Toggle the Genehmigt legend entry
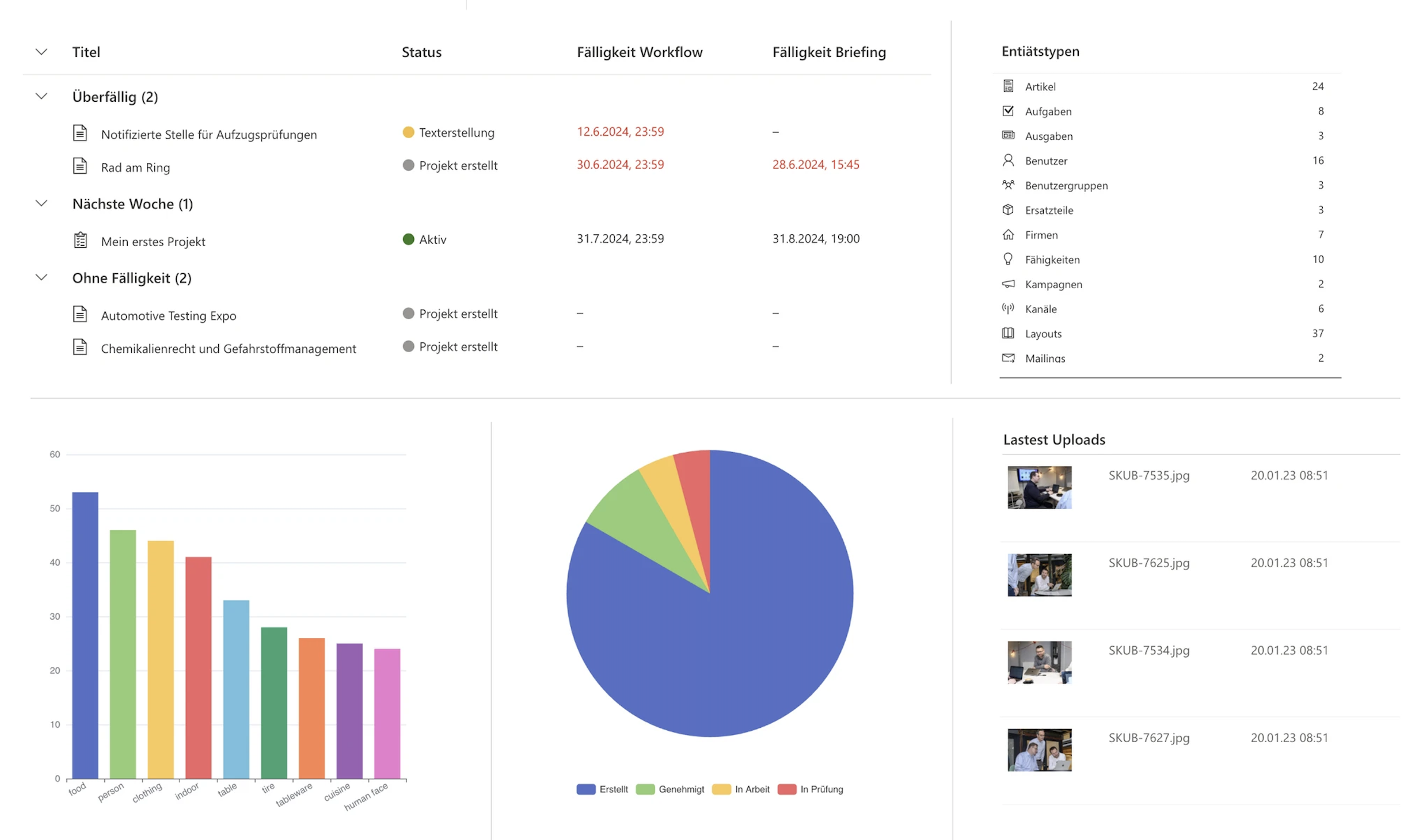Image resolution: width=1415 pixels, height=840 pixels. click(x=670, y=789)
